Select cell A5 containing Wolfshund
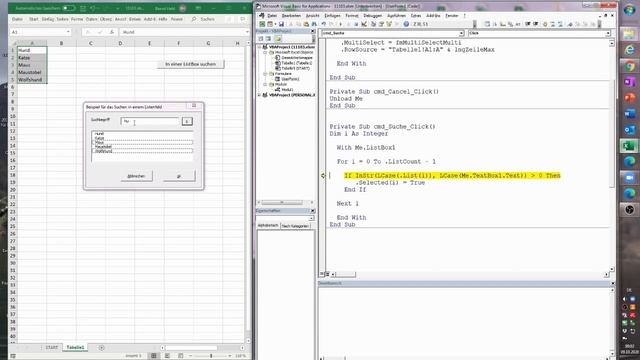 pos(32,80)
